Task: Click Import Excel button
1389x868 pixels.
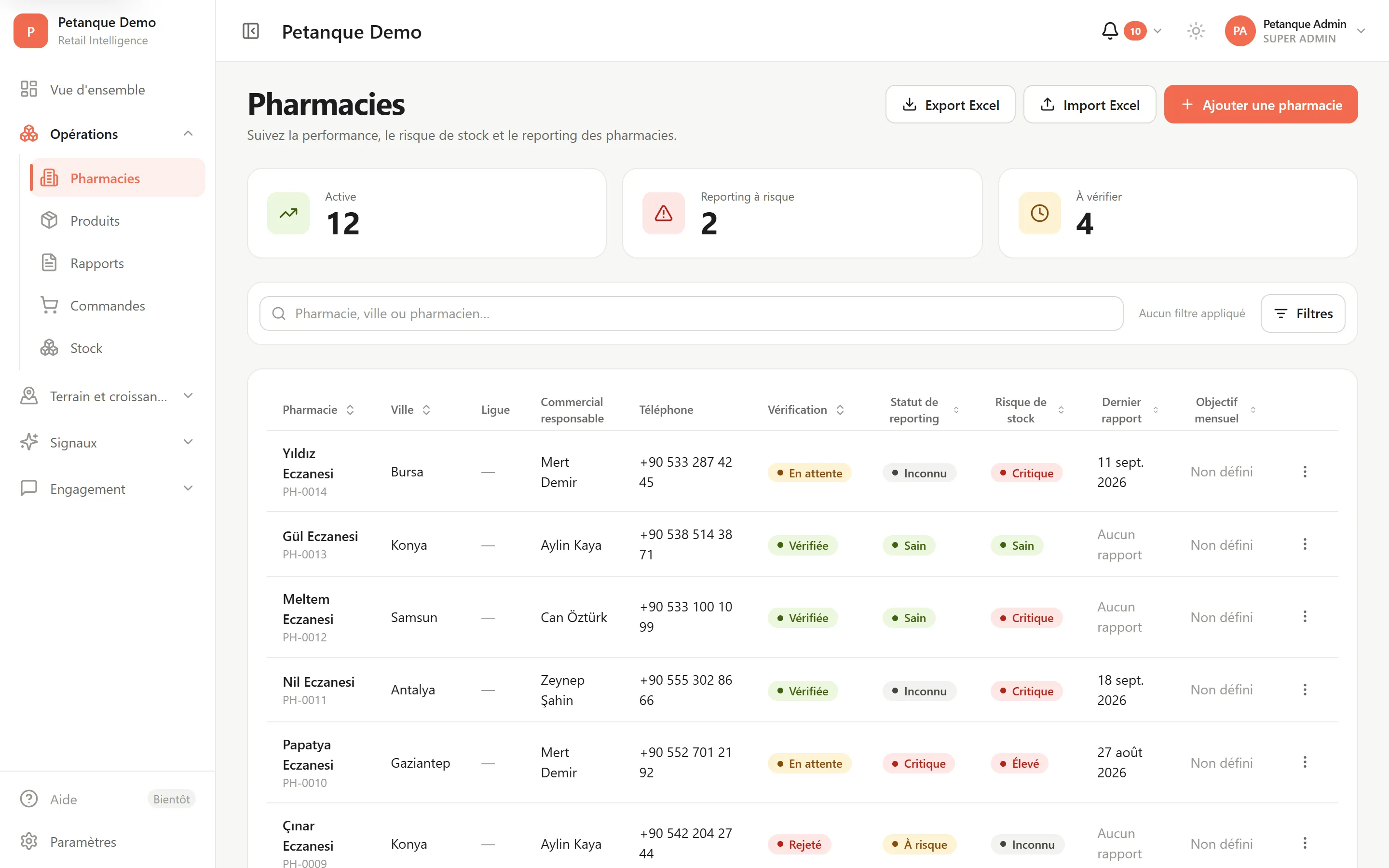Action: coord(1089,105)
